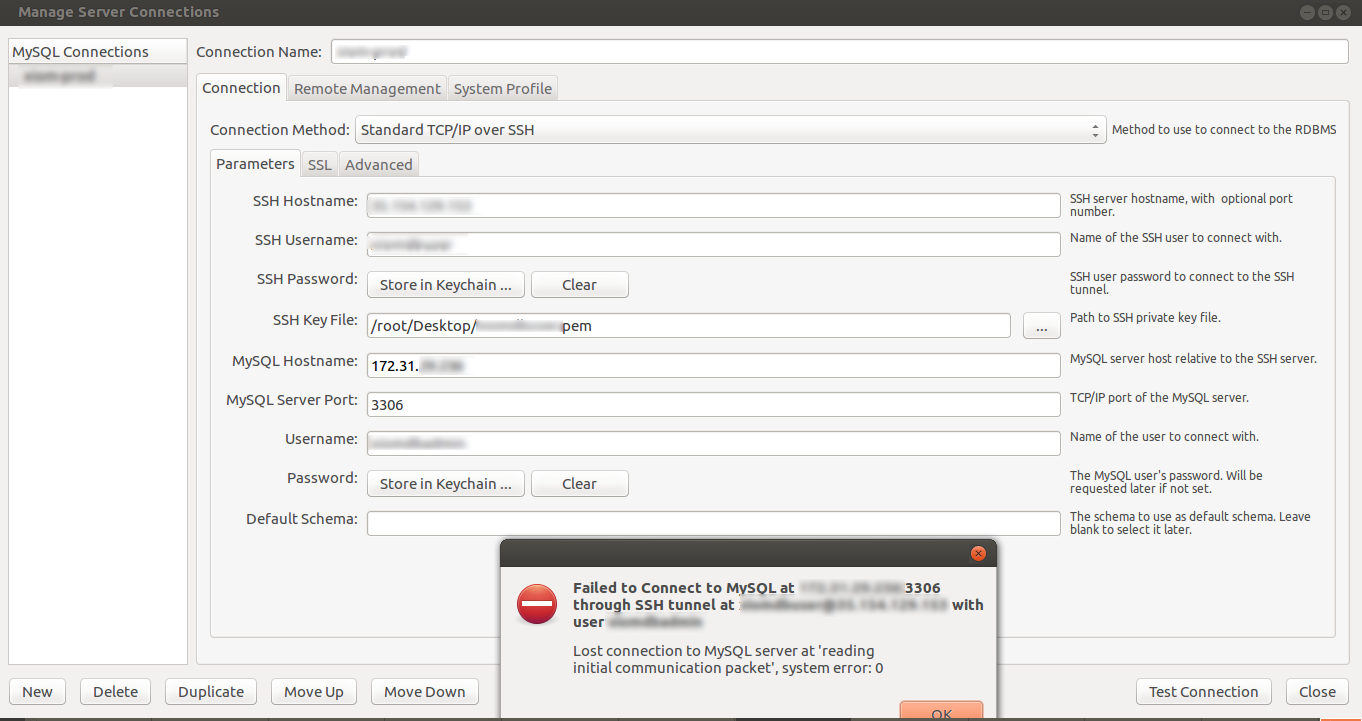This screenshot has height=721, width=1362.
Task: Move the selected connection down
Action: coord(424,691)
